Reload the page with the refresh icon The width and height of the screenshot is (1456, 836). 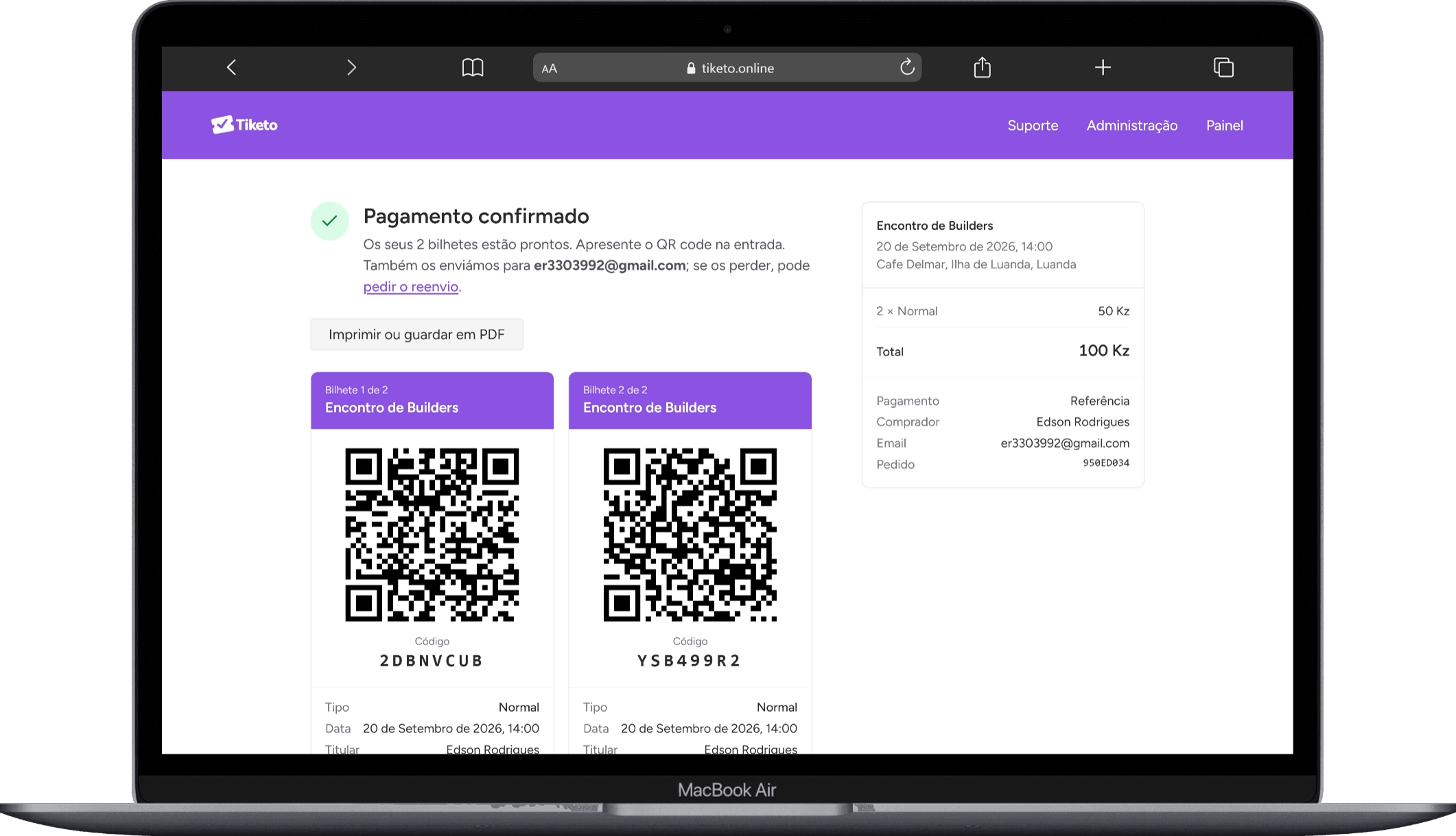[907, 67]
